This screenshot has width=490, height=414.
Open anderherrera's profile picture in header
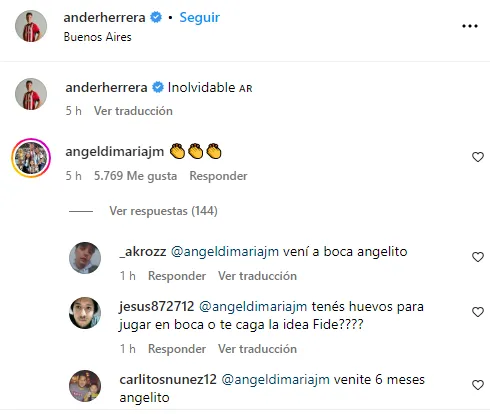[x=31, y=26]
